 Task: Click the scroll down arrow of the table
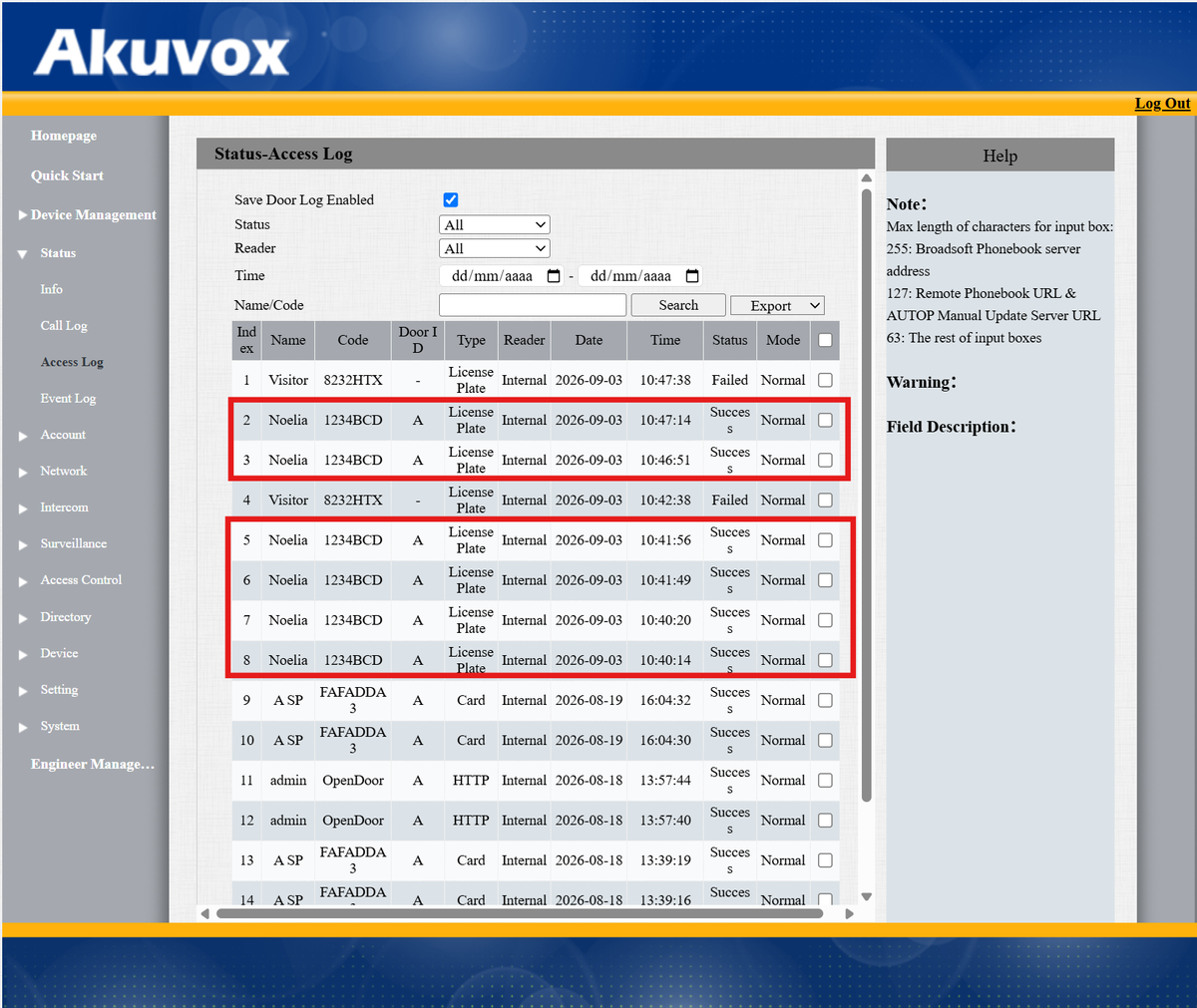tap(867, 897)
